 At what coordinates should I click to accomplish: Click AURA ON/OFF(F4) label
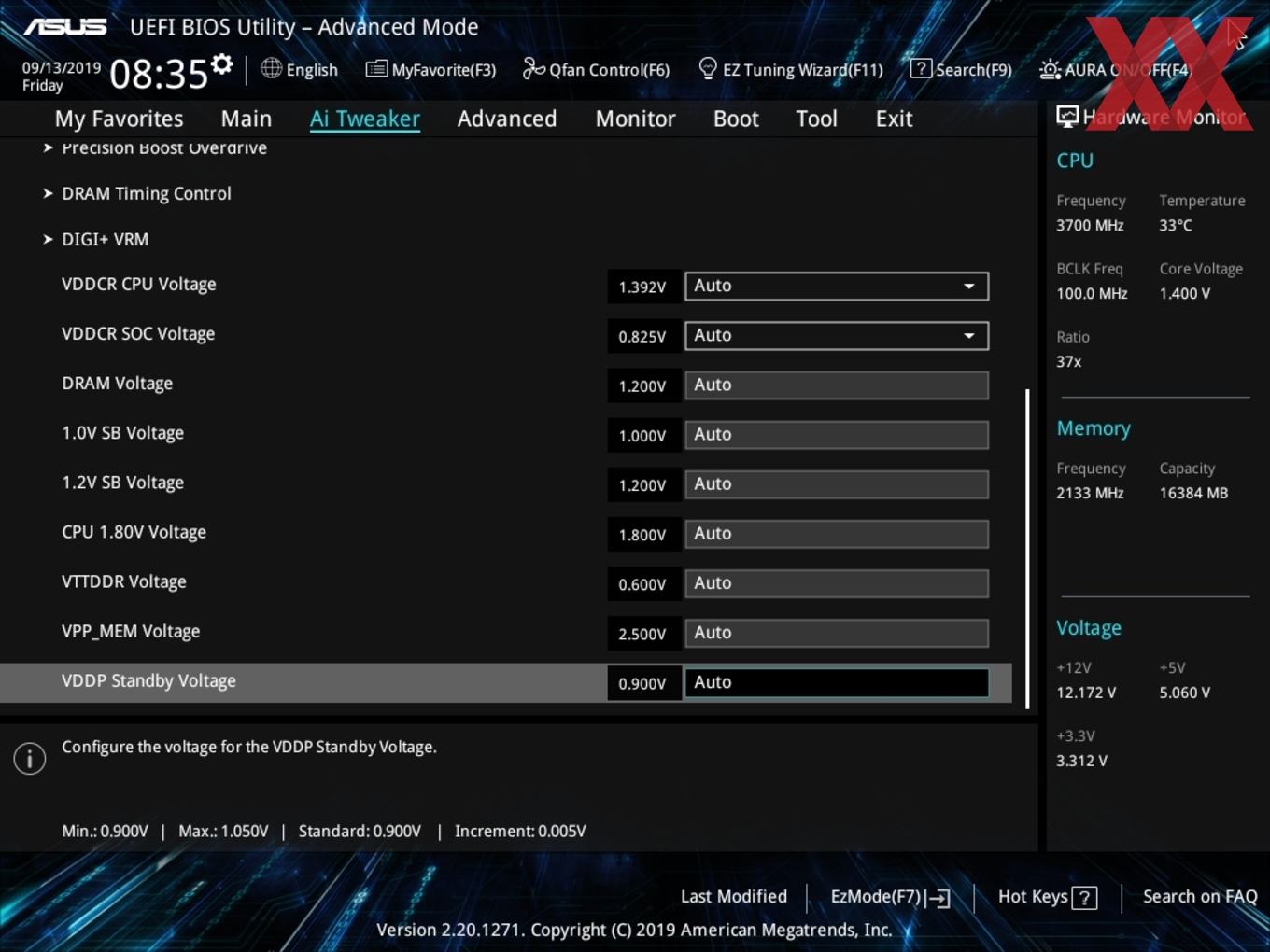[x=1128, y=70]
